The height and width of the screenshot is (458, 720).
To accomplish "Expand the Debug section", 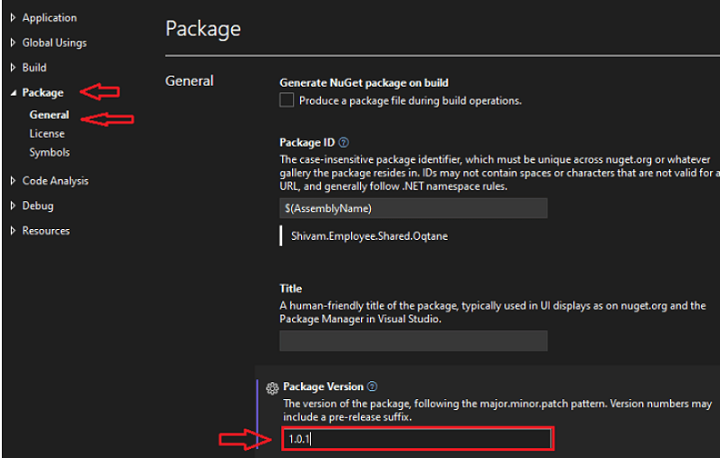I will pos(13,206).
